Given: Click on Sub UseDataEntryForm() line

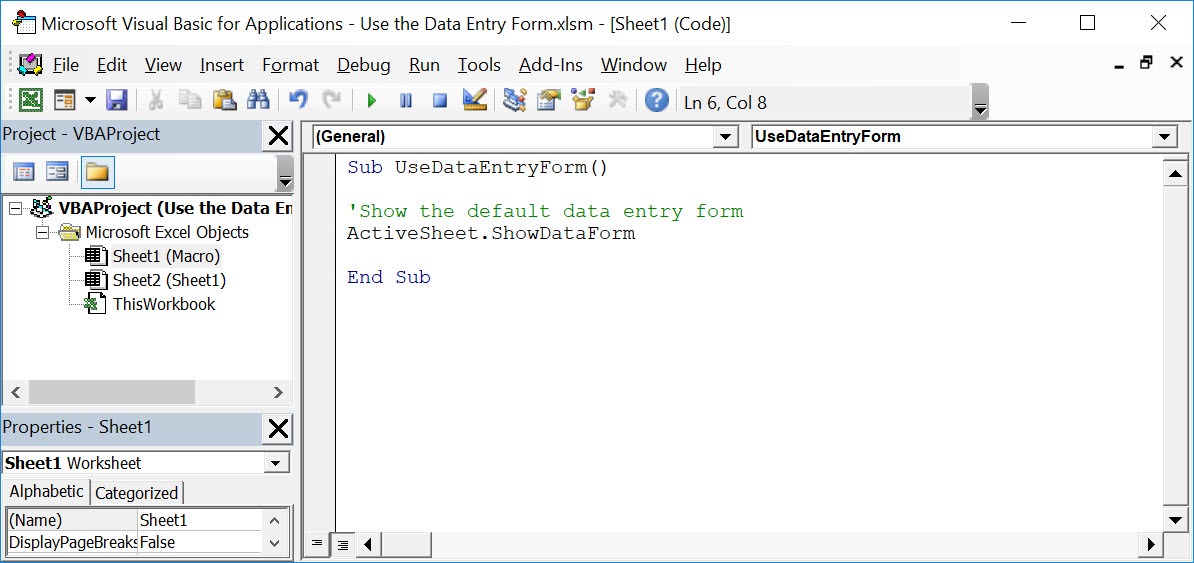Looking at the screenshot, I should pyautogui.click(x=477, y=168).
